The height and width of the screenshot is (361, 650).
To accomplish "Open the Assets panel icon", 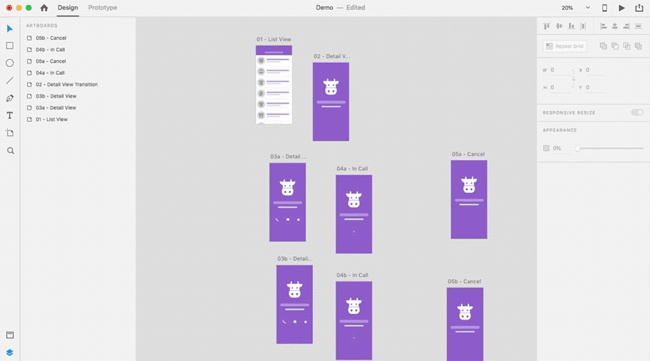I will click(x=10, y=335).
